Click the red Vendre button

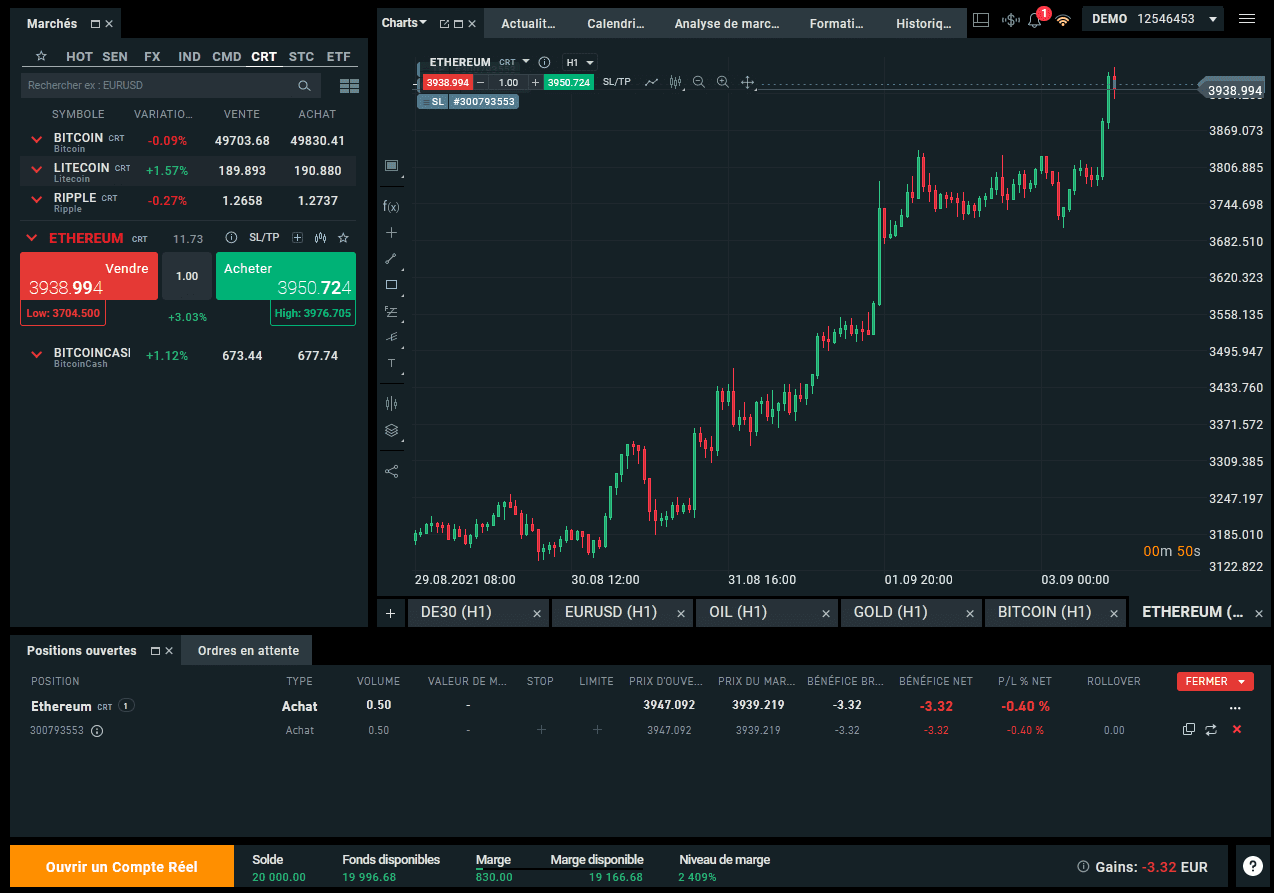click(89, 276)
